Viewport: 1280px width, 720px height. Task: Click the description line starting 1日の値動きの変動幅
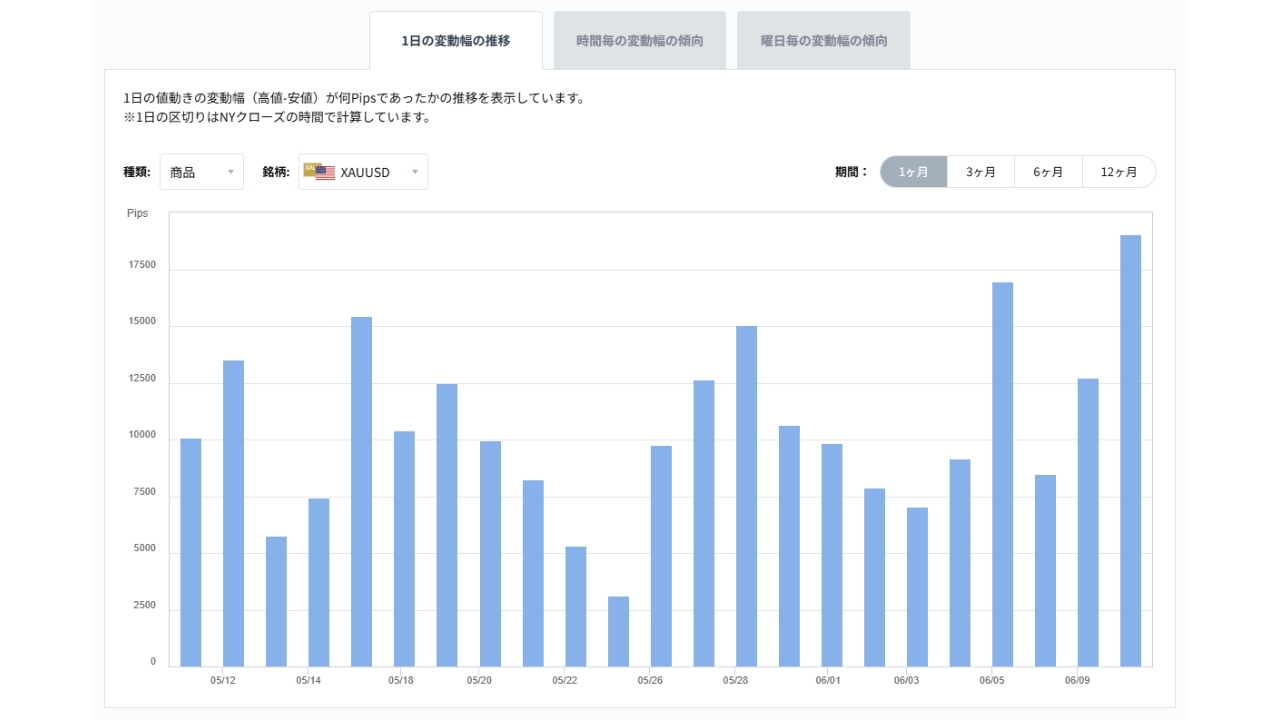[354, 98]
